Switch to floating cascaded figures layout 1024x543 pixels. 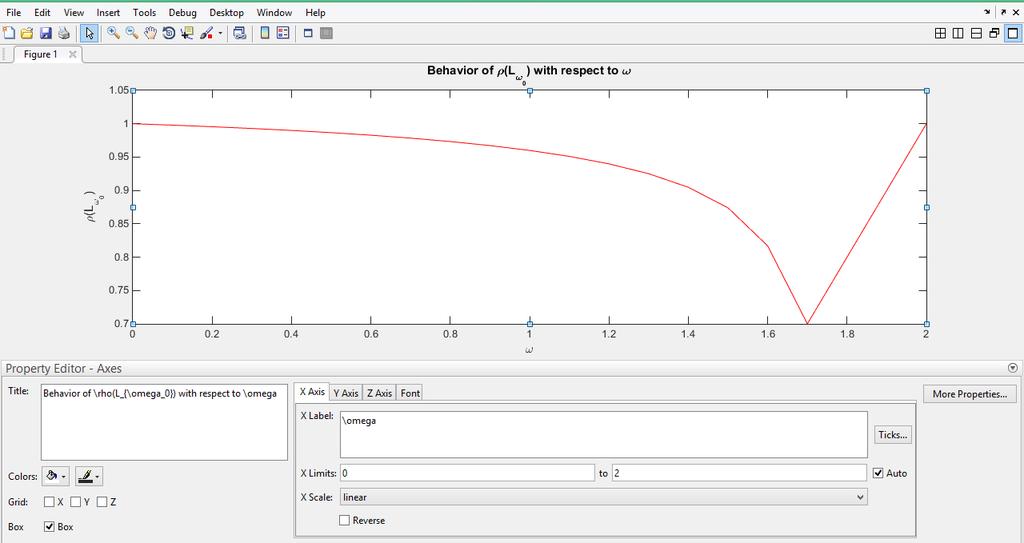(994, 33)
